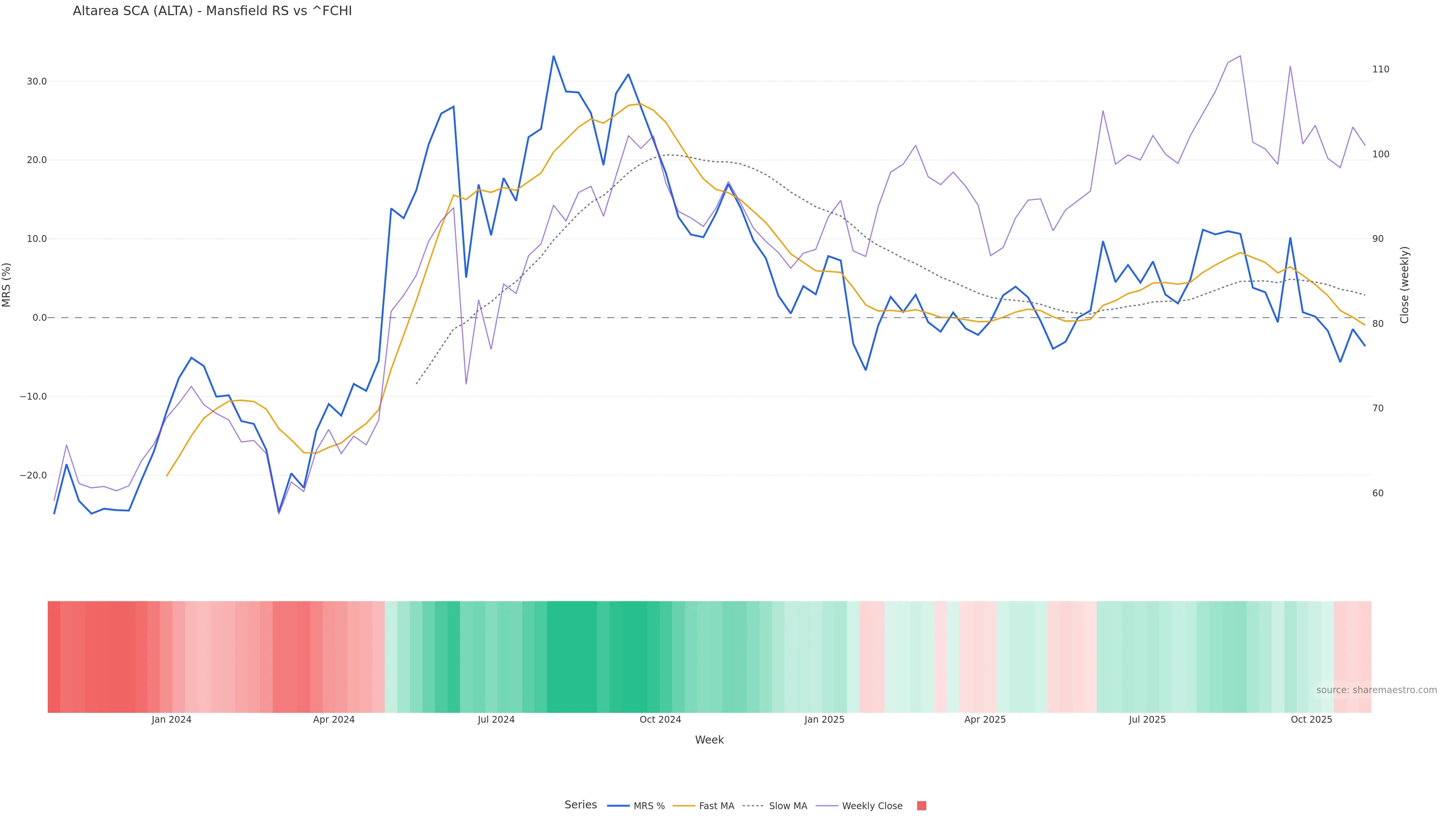
Task: Click the Jul 2025 x-axis tick label
Action: (x=1147, y=720)
